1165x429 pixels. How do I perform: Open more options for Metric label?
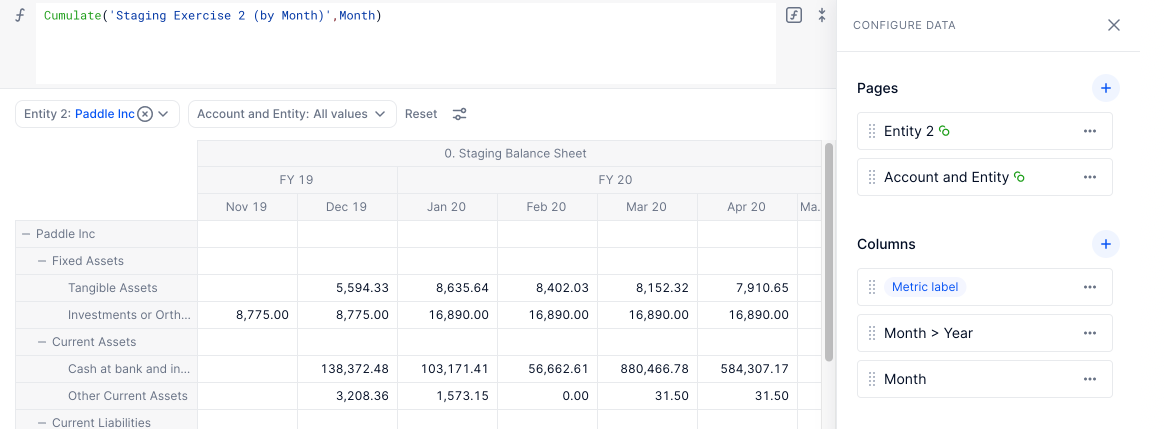[1090, 287]
